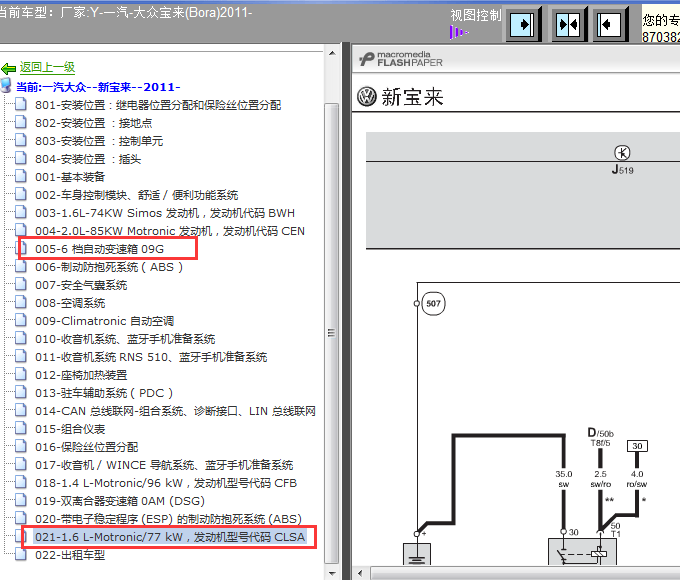Click tree panel scroll down arrow
The width and height of the screenshot is (680, 580).
332,573
